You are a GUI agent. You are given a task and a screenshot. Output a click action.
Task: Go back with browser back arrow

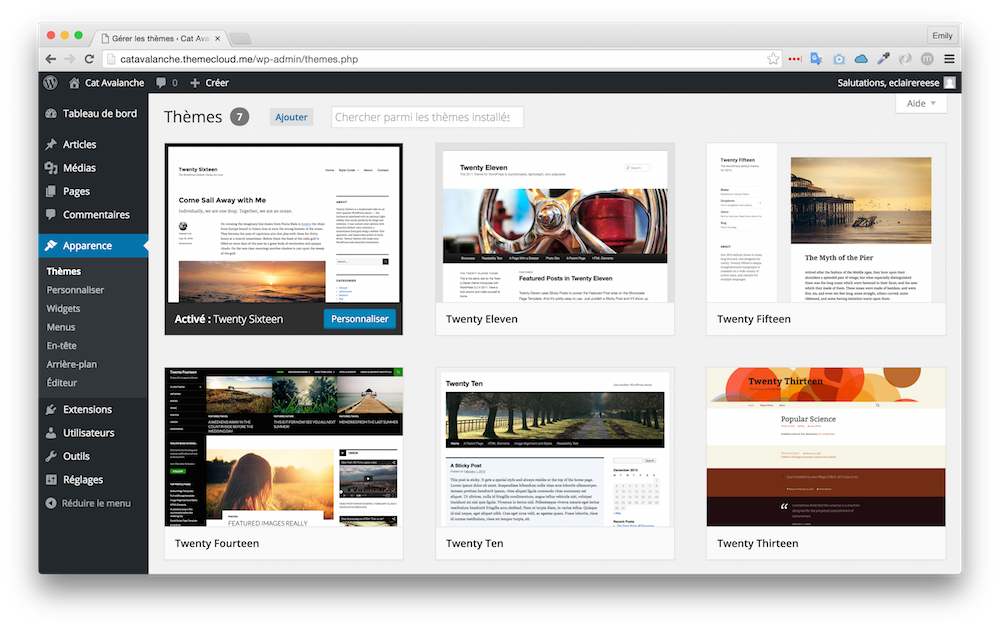point(50,59)
